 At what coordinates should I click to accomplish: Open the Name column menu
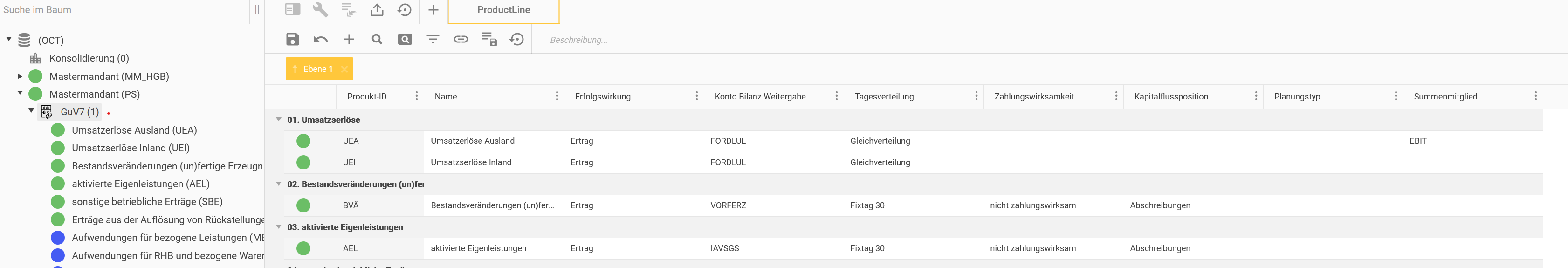coord(557,96)
